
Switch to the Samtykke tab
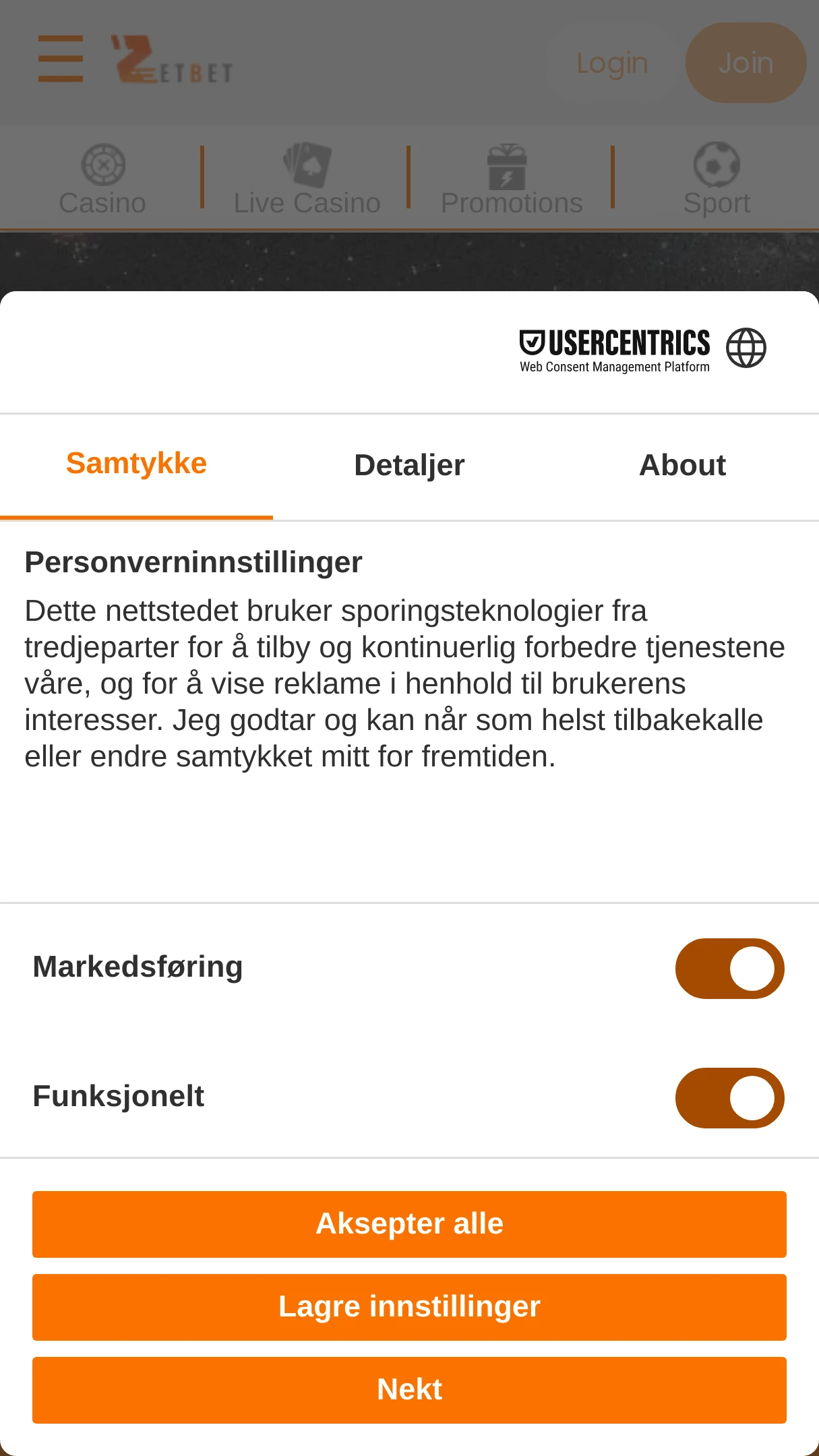pyautogui.click(x=136, y=464)
